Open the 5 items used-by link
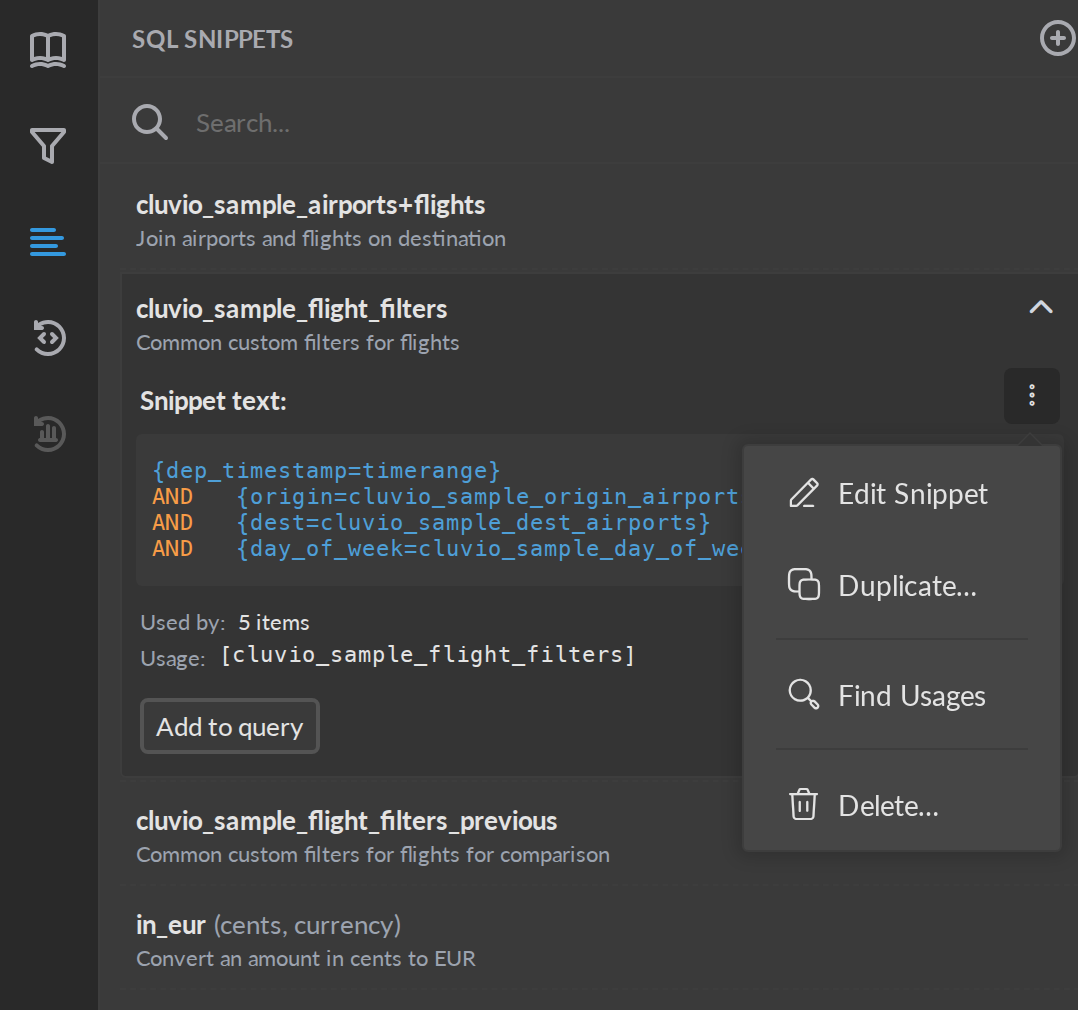Image resolution: width=1078 pixels, height=1010 pixels. [x=274, y=623]
